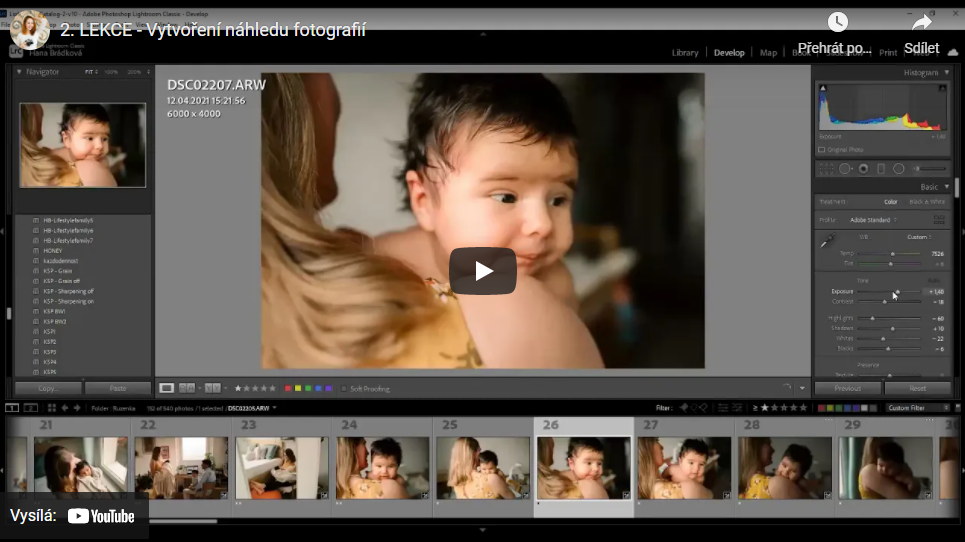This screenshot has height=542, width=965.
Task: Apply the yellow color label in toolbar
Action: tap(298, 389)
